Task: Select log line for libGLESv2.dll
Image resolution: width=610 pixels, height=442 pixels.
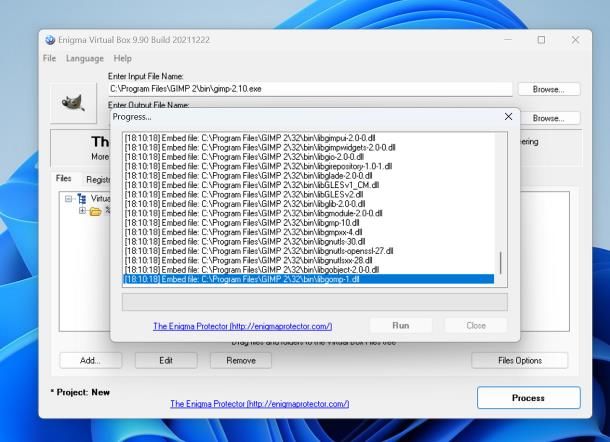Action: pyautogui.click(x=308, y=195)
